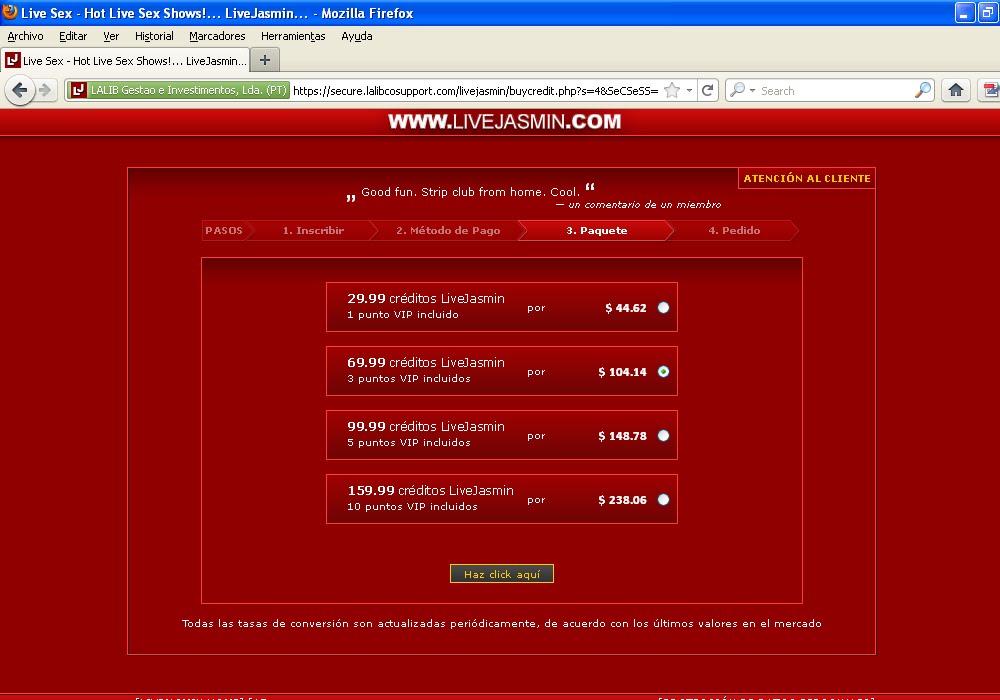
Task: Click step 1. Inscribir
Action: click(x=313, y=230)
